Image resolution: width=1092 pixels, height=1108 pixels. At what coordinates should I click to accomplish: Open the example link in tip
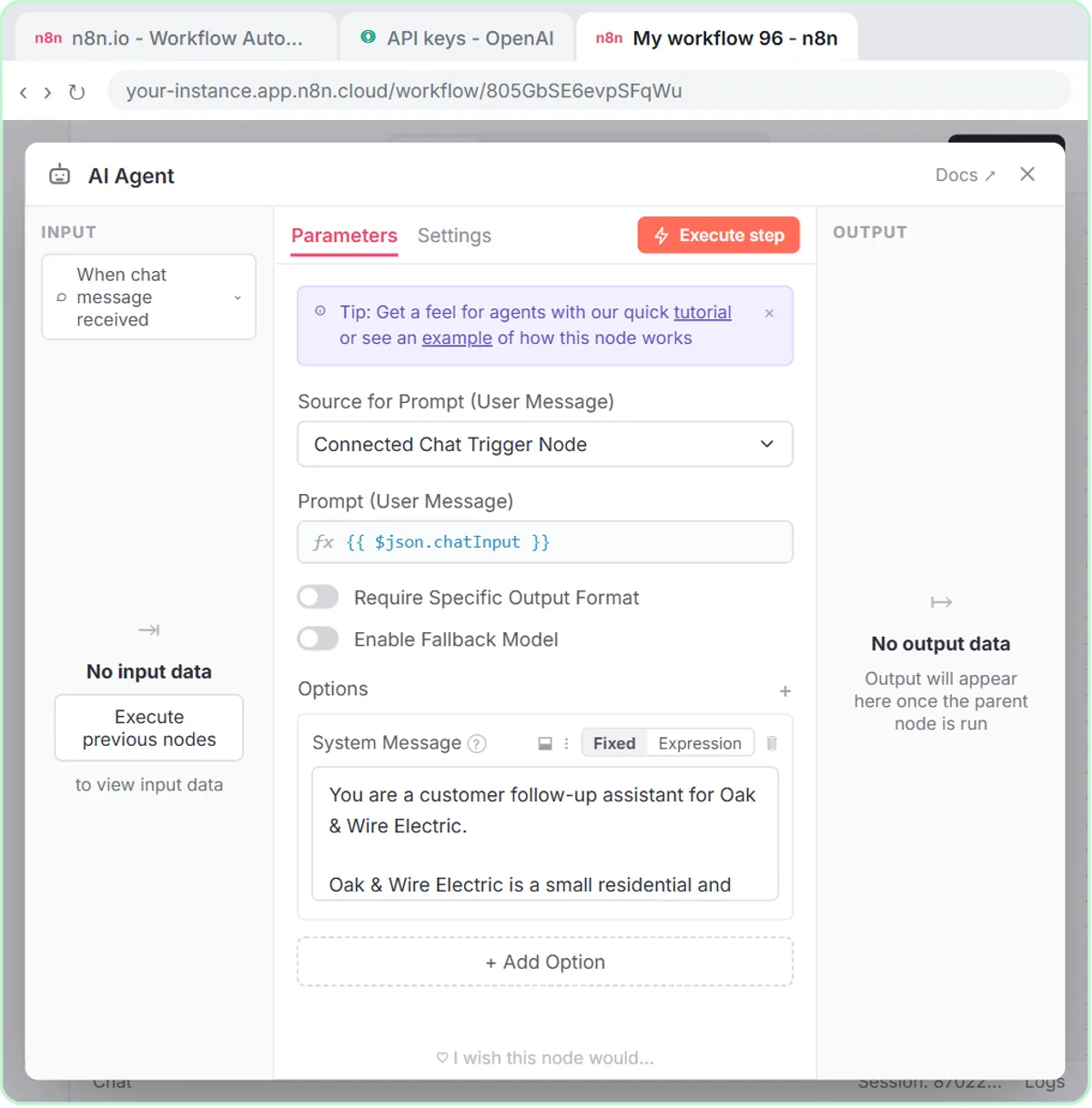tap(457, 337)
